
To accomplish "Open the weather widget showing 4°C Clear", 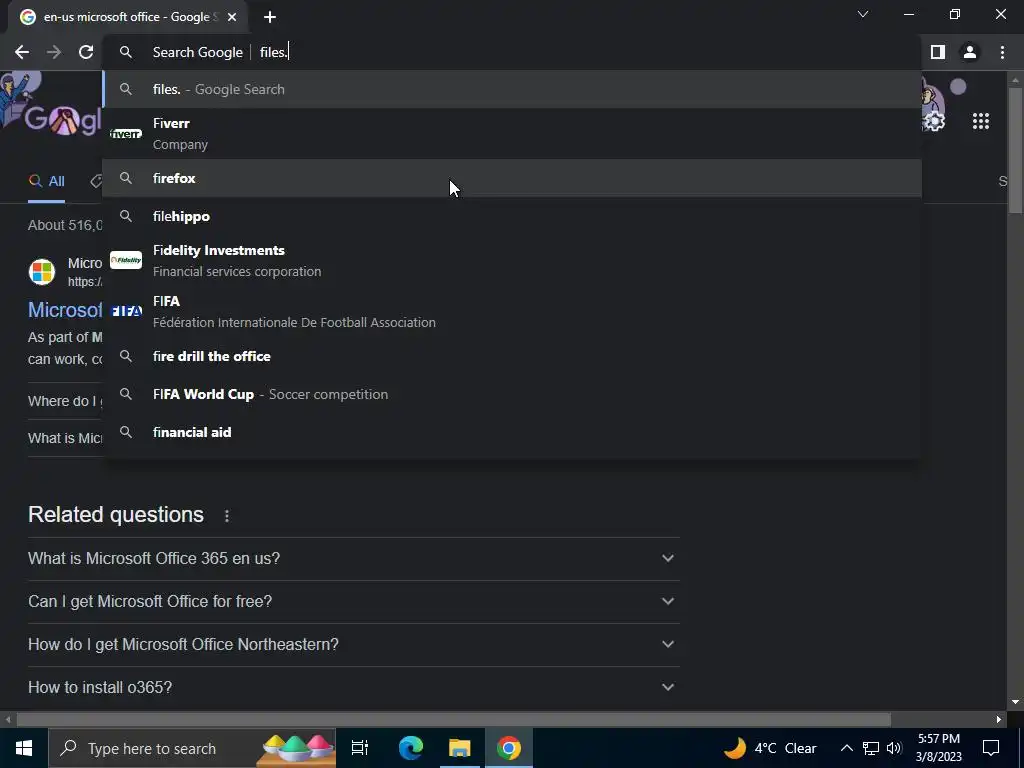I will point(771,748).
